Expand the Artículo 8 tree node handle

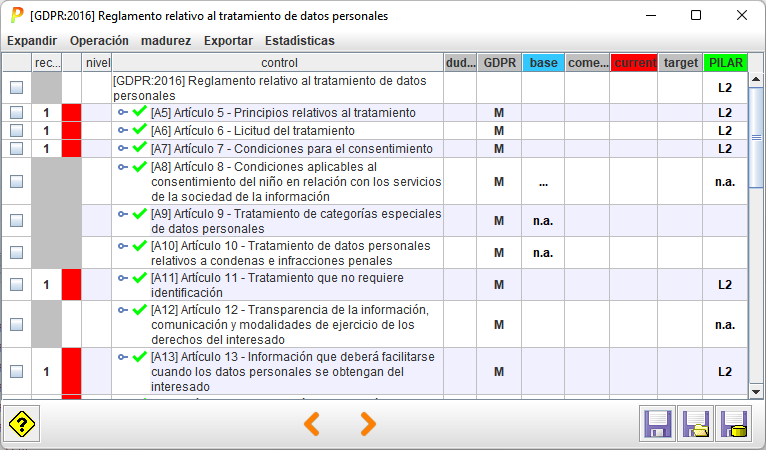point(123,167)
